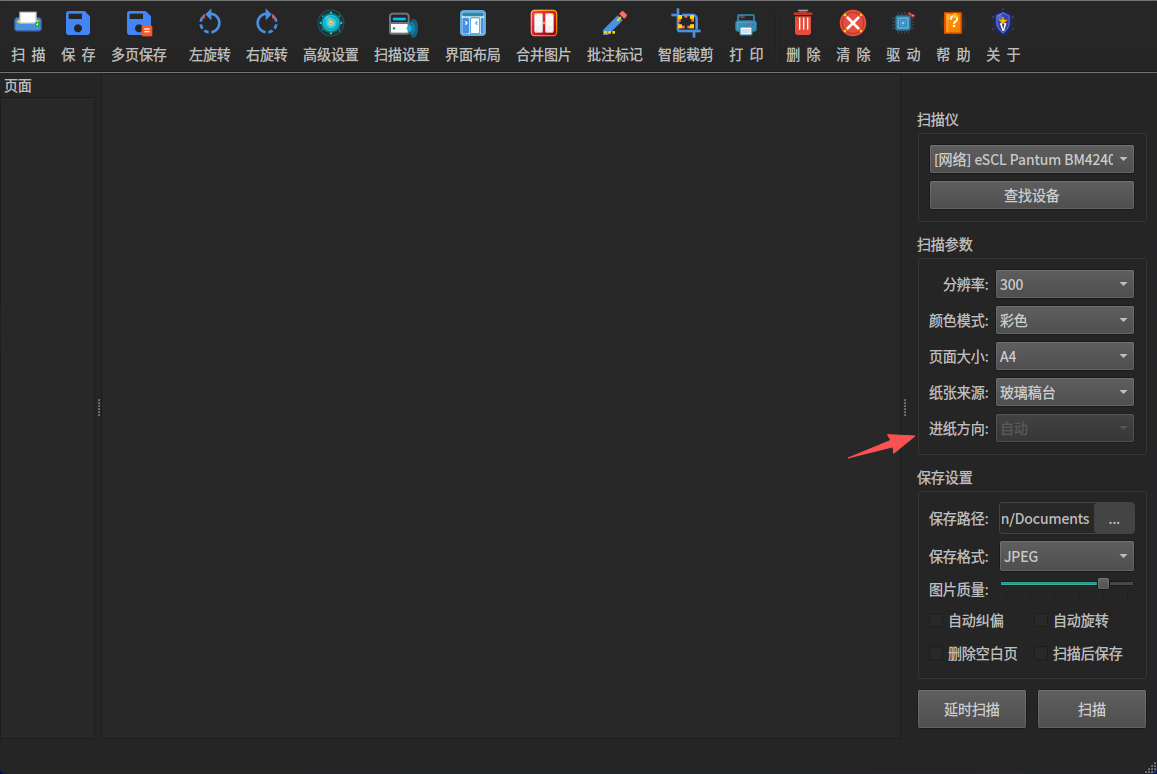Viewport: 1157px width, 774px height.
Task: Open the 关于 about icon
Action: point(1003,35)
